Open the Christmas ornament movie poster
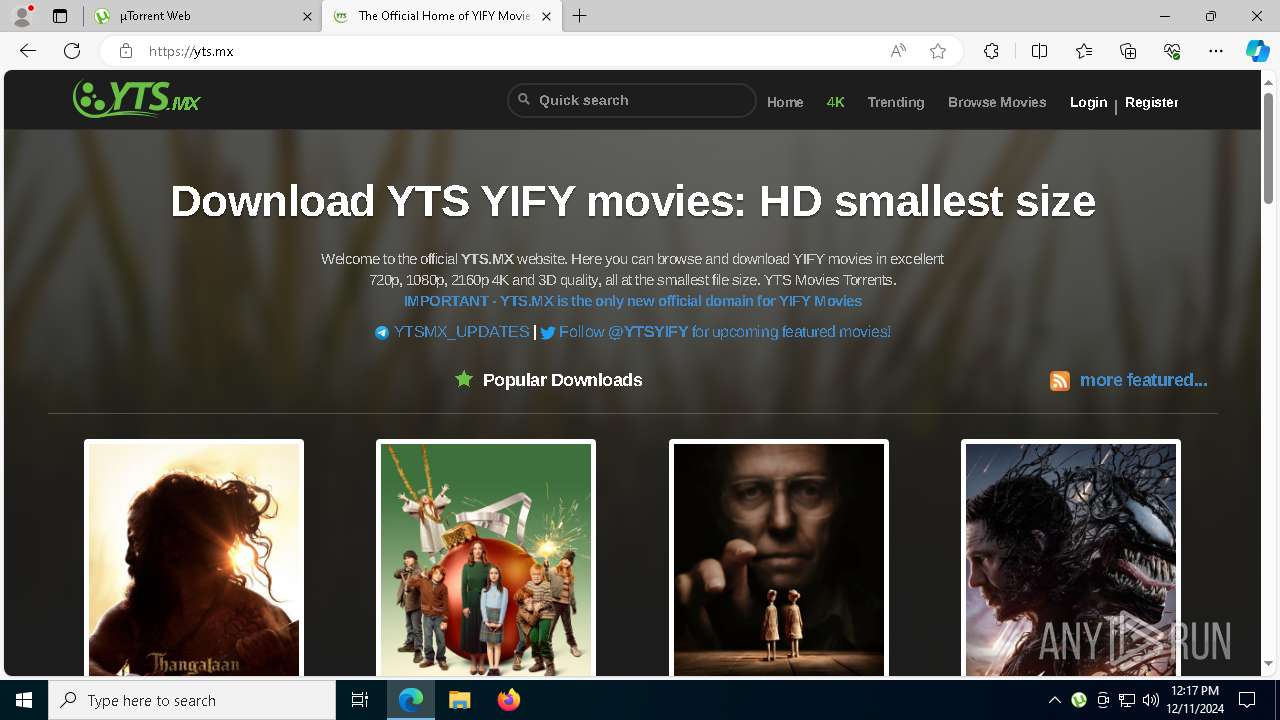The width and height of the screenshot is (1280, 720). 486,558
